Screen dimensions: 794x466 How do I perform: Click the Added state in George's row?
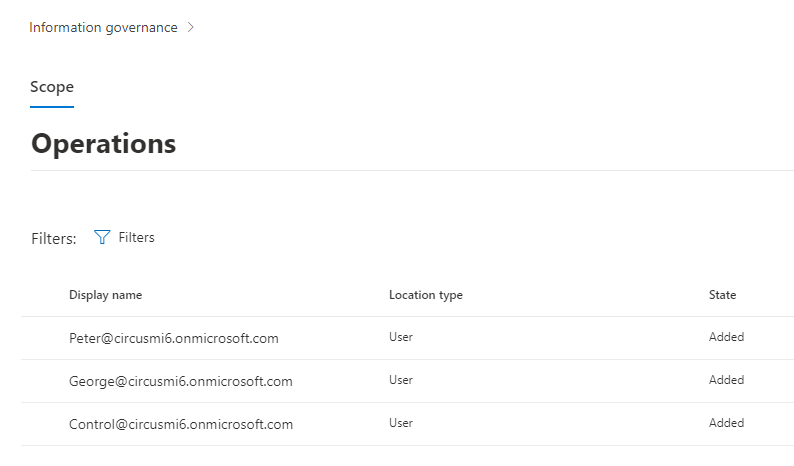coord(726,380)
